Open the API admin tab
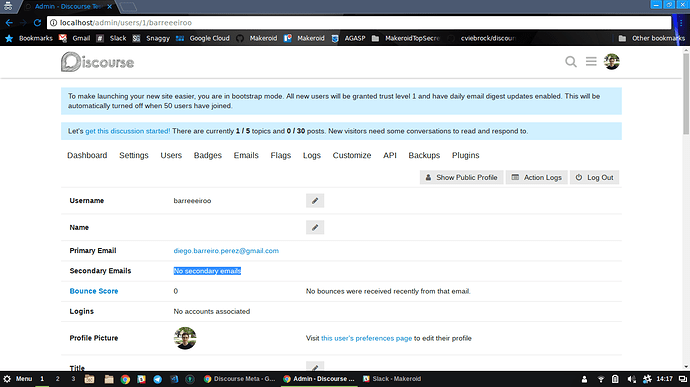 point(390,155)
